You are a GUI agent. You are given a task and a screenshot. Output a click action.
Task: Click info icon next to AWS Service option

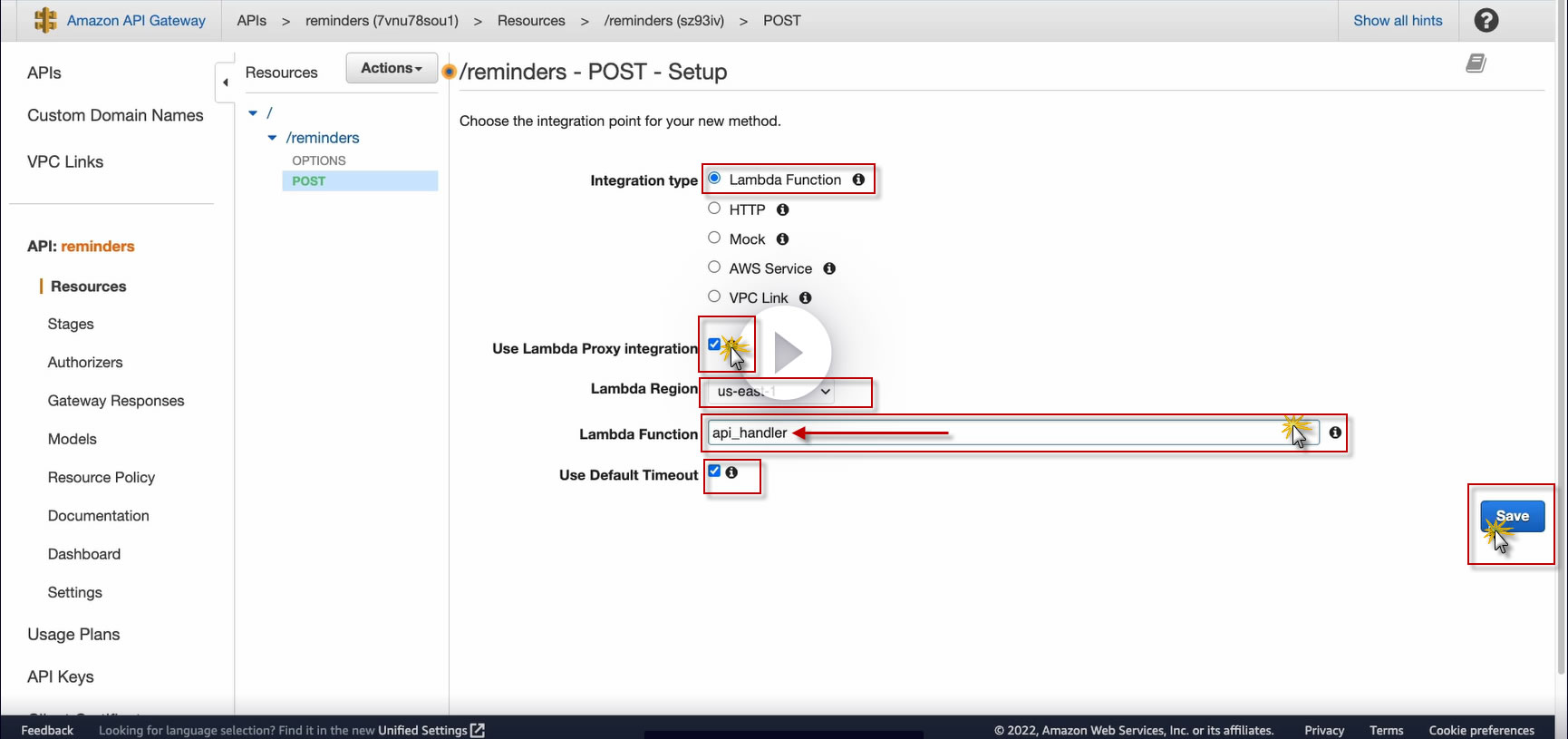(x=829, y=268)
